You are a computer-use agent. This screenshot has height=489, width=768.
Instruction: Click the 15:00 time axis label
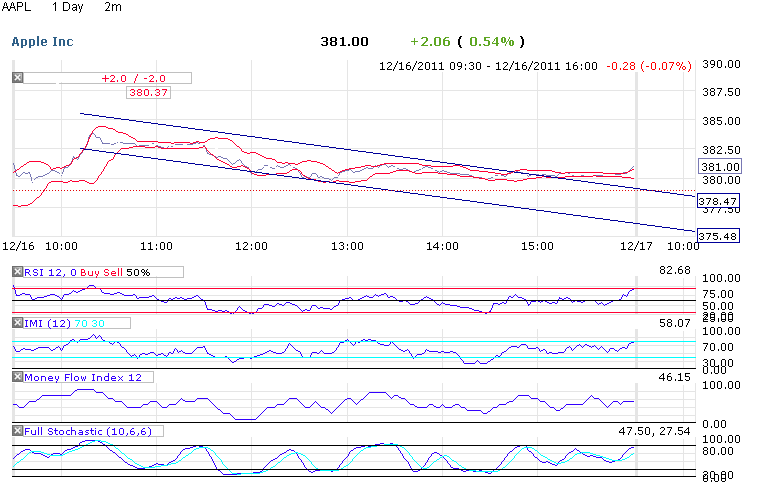coord(537,246)
